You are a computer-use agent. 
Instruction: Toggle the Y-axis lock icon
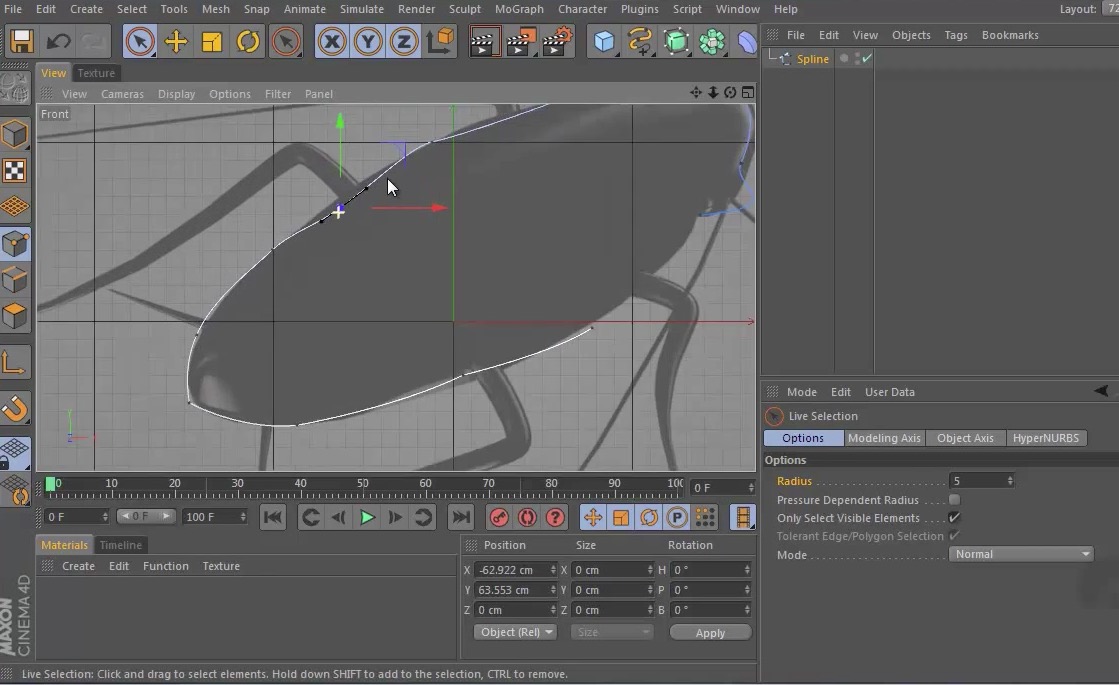point(366,41)
